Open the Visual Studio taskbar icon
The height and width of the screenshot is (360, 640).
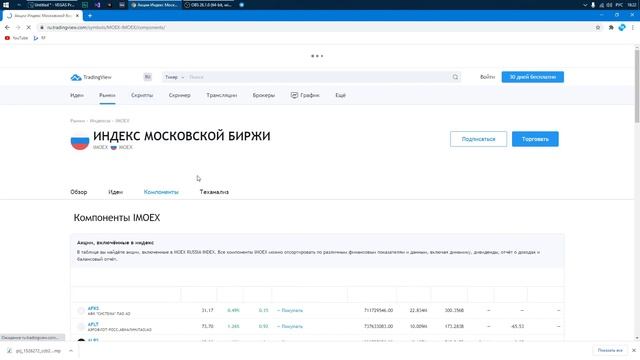point(98,5)
